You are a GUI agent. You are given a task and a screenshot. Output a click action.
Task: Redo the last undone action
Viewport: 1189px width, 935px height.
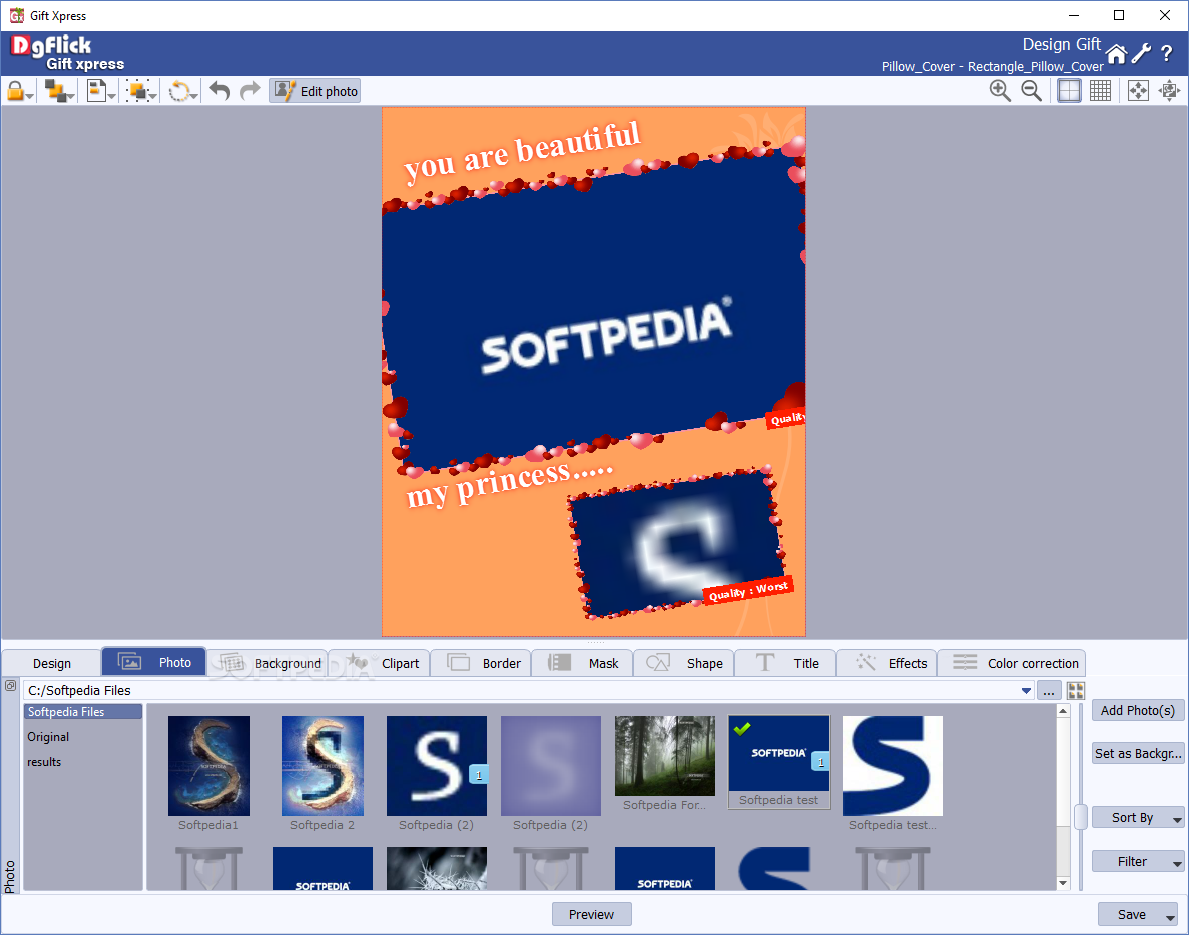coord(249,91)
